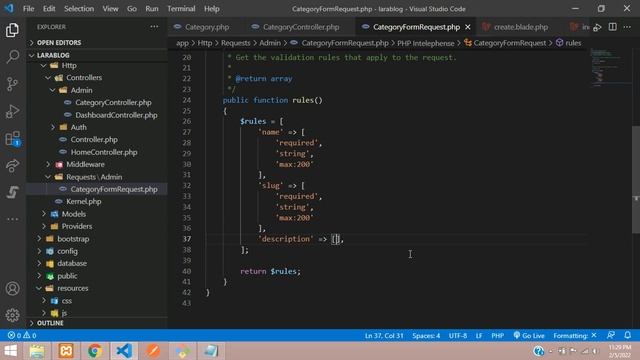Switch to create.blade.php tab
This screenshot has height=360, width=640.
tap(521, 27)
